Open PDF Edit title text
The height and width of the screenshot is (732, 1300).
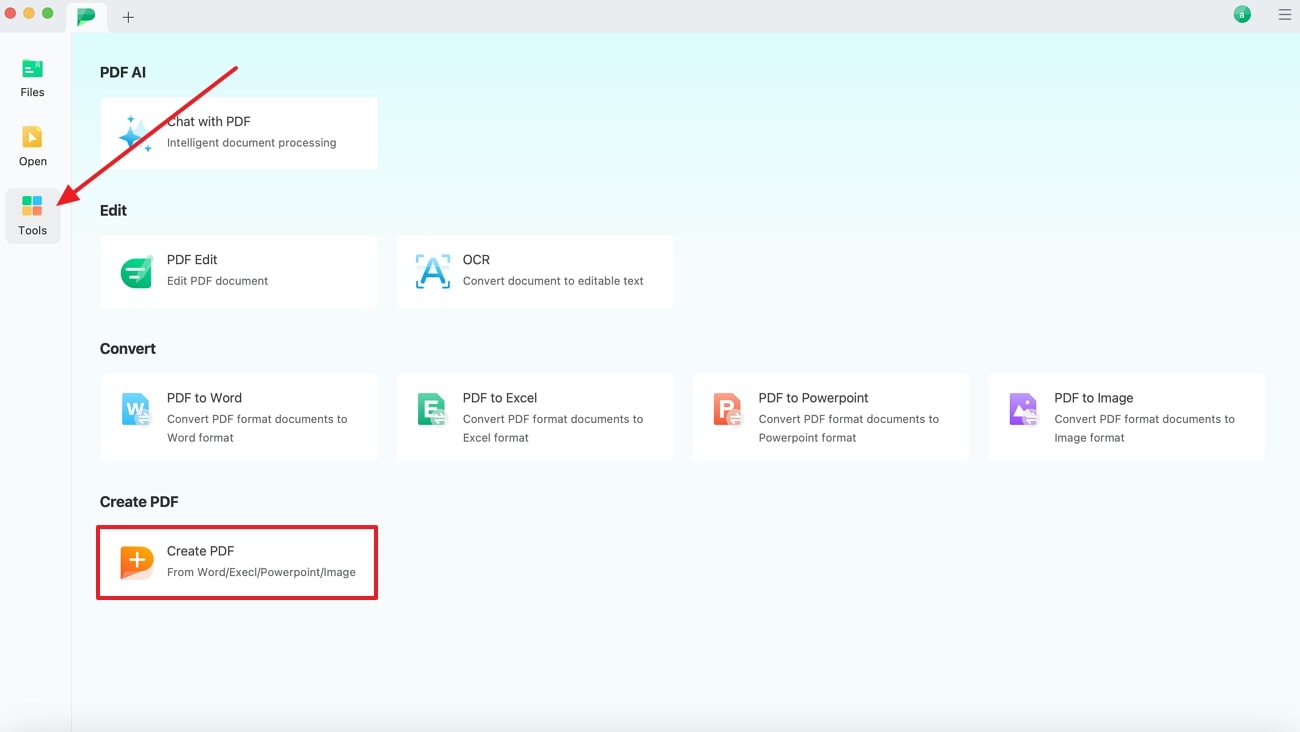click(192, 259)
